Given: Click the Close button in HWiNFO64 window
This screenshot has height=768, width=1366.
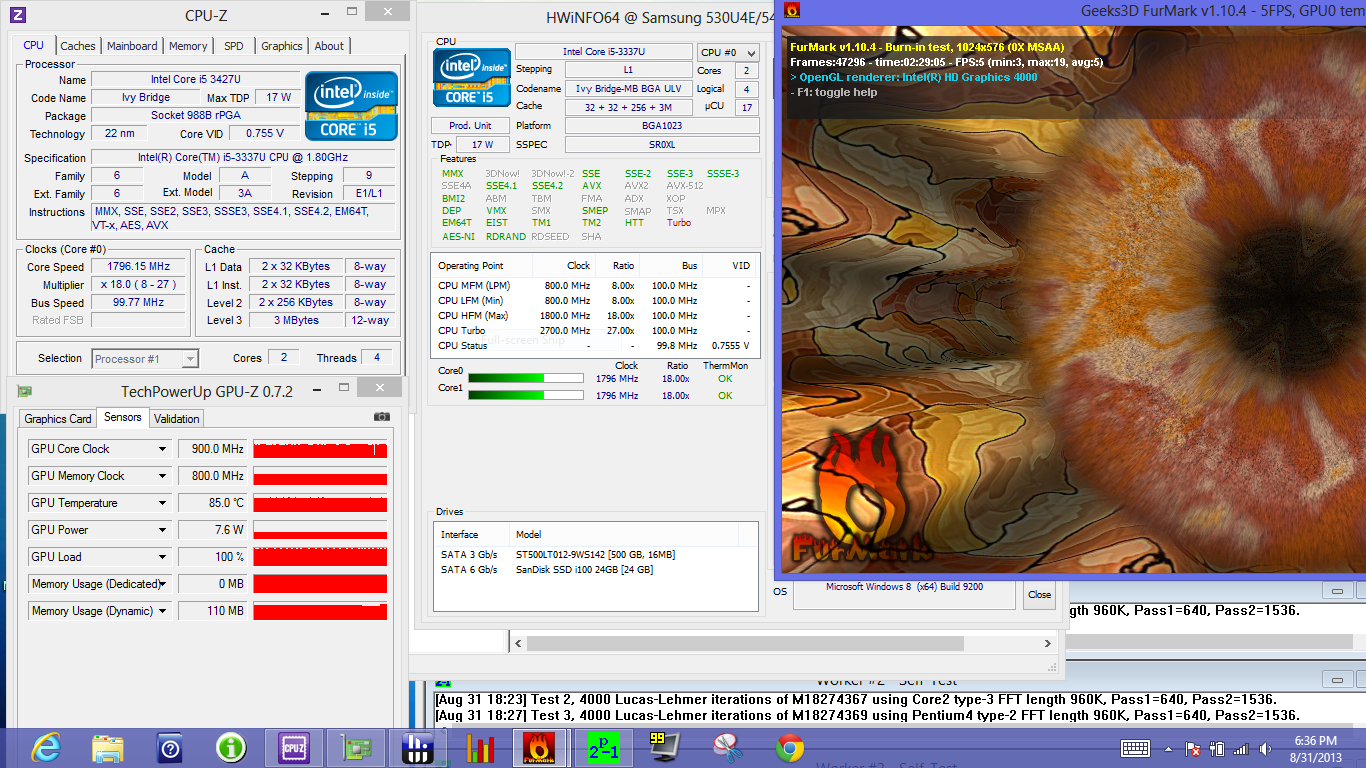Looking at the screenshot, I should tap(1040, 595).
